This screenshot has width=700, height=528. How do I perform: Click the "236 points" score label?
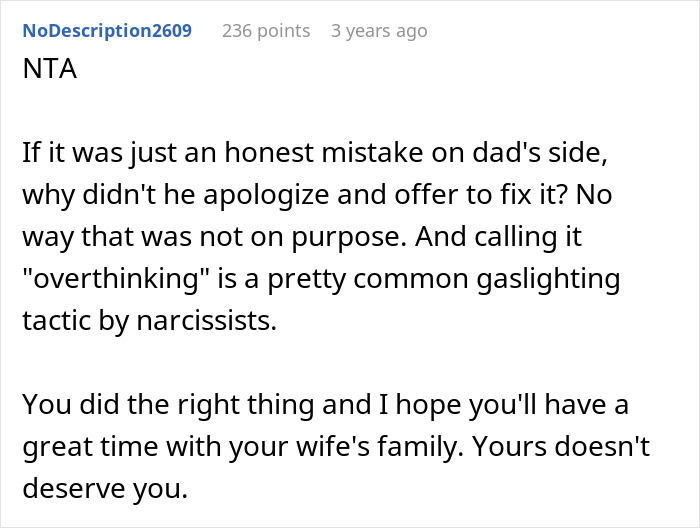tap(266, 31)
